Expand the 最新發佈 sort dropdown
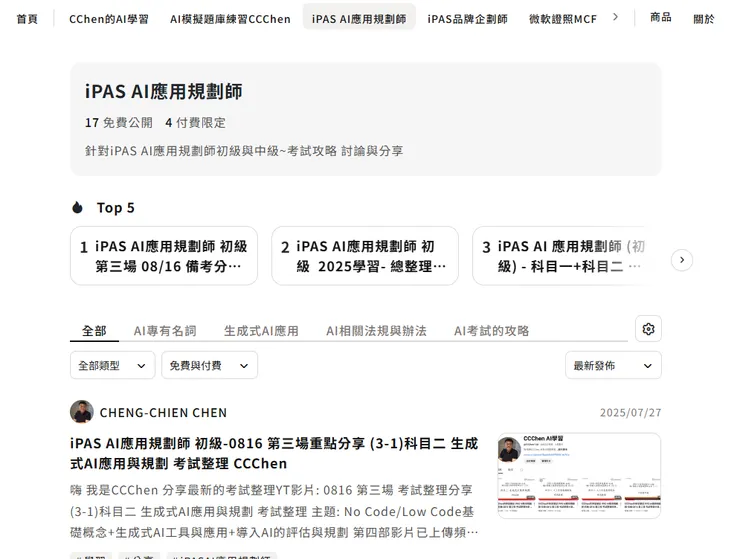This screenshot has height=559, width=740. pyautogui.click(x=613, y=365)
